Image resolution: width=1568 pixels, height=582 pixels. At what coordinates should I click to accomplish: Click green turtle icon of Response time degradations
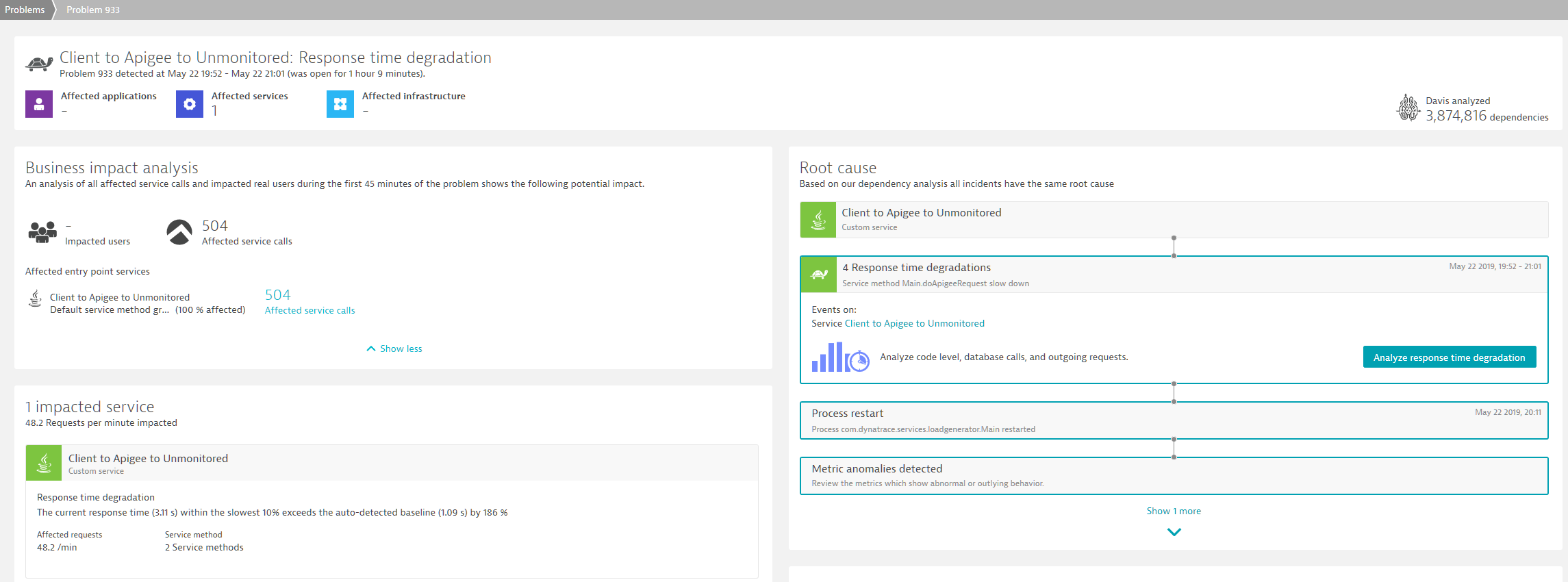[819, 274]
